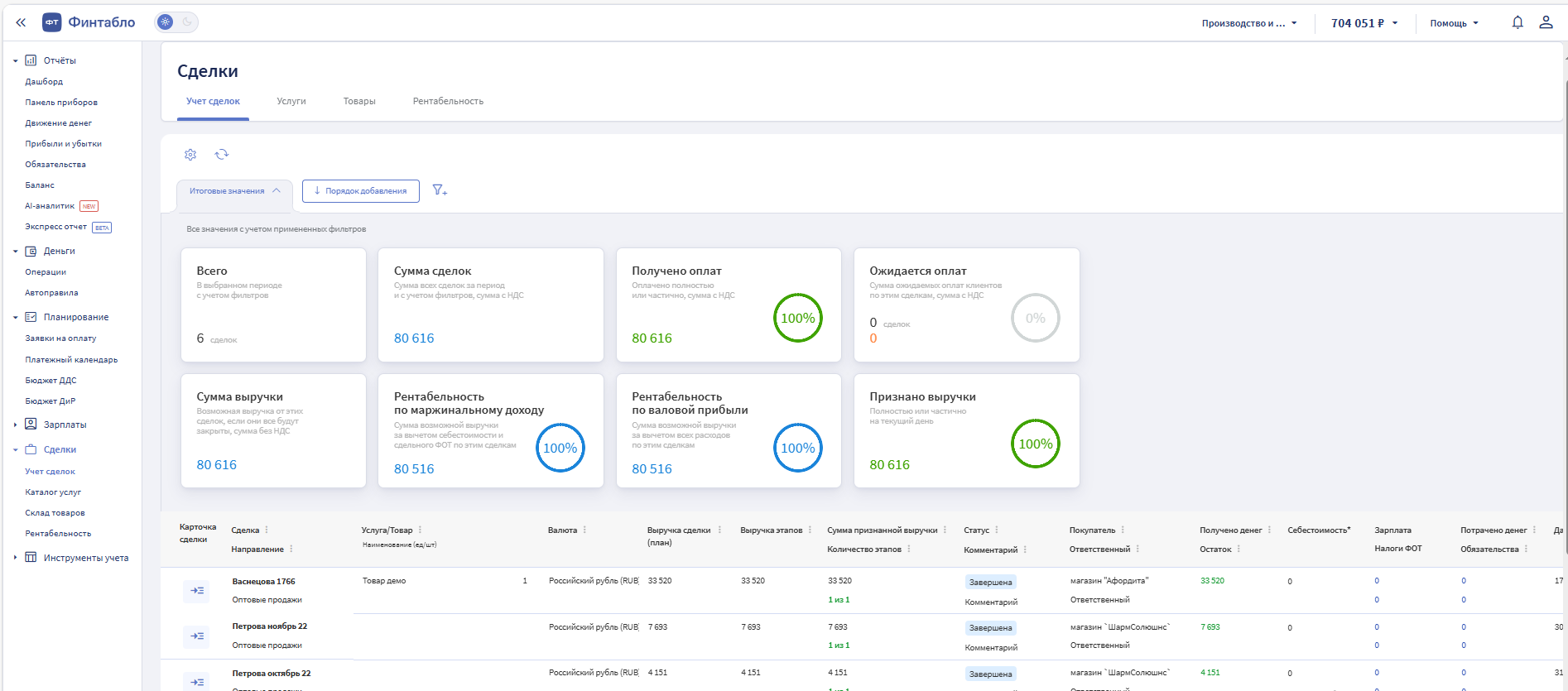1568x691 pixels.
Task: Switch to the Услуги tab
Action: click(291, 102)
